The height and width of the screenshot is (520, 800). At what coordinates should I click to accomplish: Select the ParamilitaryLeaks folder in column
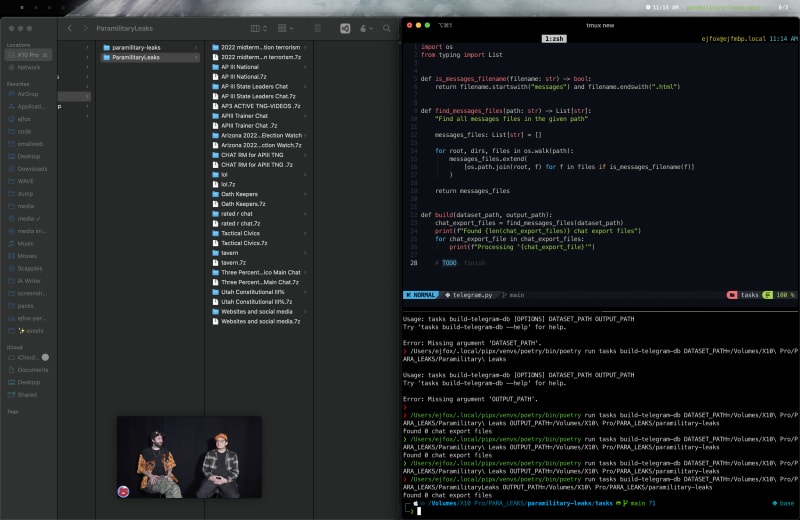pos(150,57)
